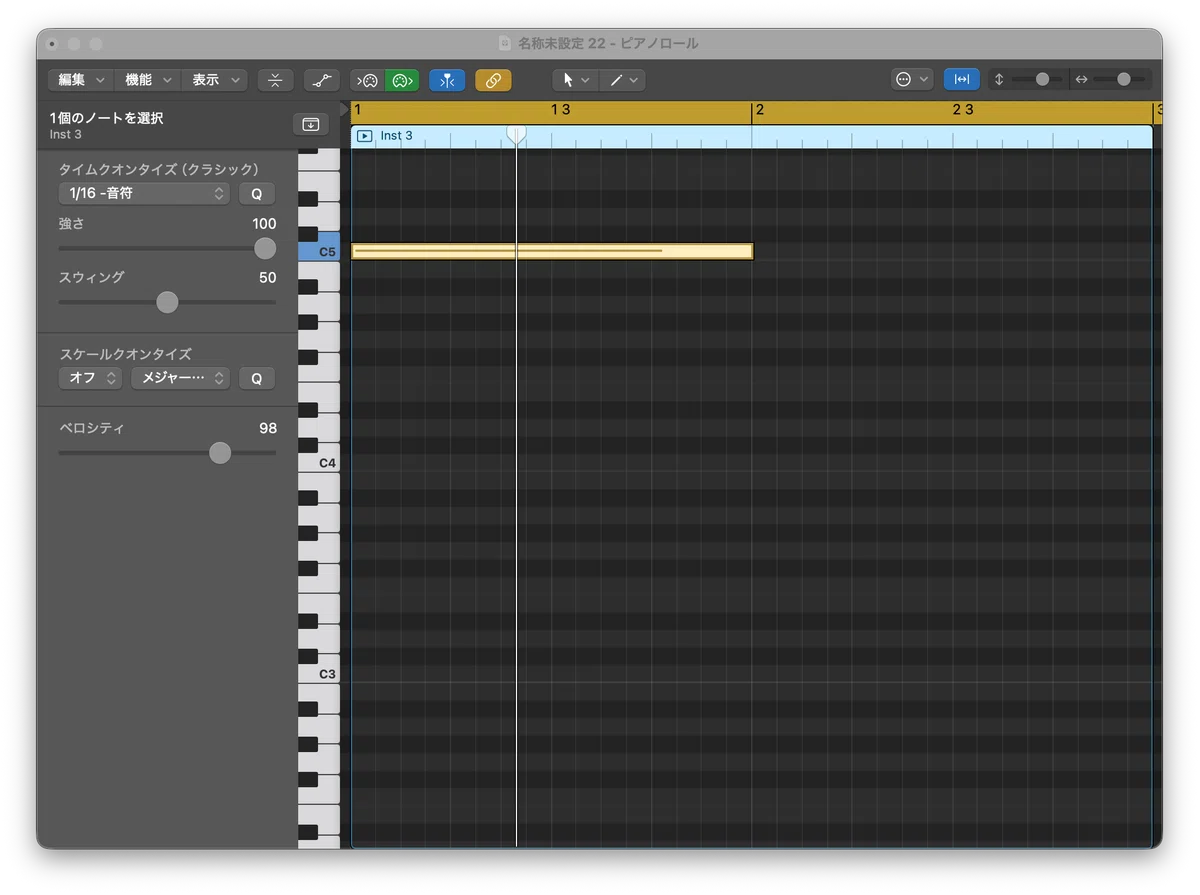Click the Inst 3 region header
1200x895 pixels.
[x=752, y=136]
